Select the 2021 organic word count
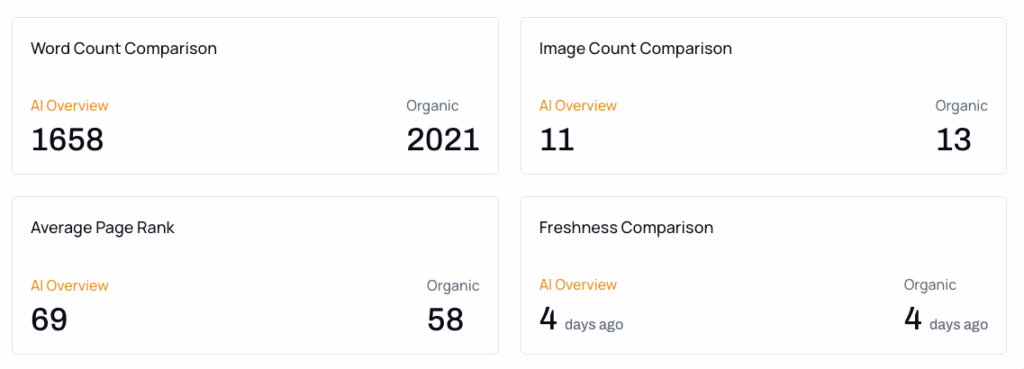The height and width of the screenshot is (369, 1024). [x=443, y=140]
